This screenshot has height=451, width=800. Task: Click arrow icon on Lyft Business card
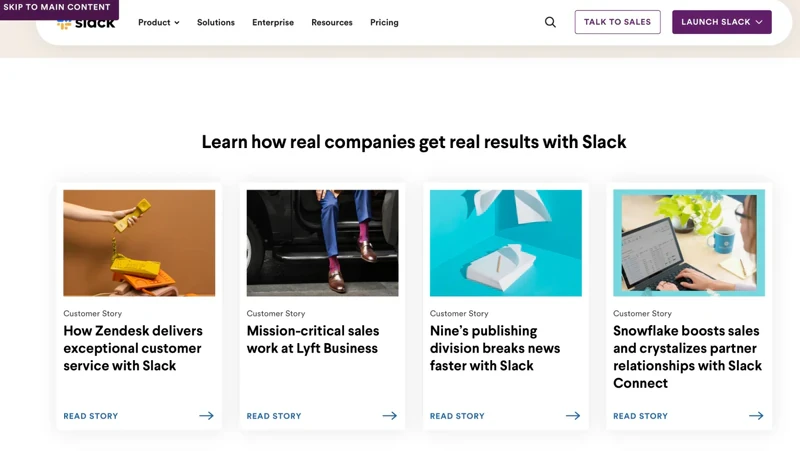point(389,416)
